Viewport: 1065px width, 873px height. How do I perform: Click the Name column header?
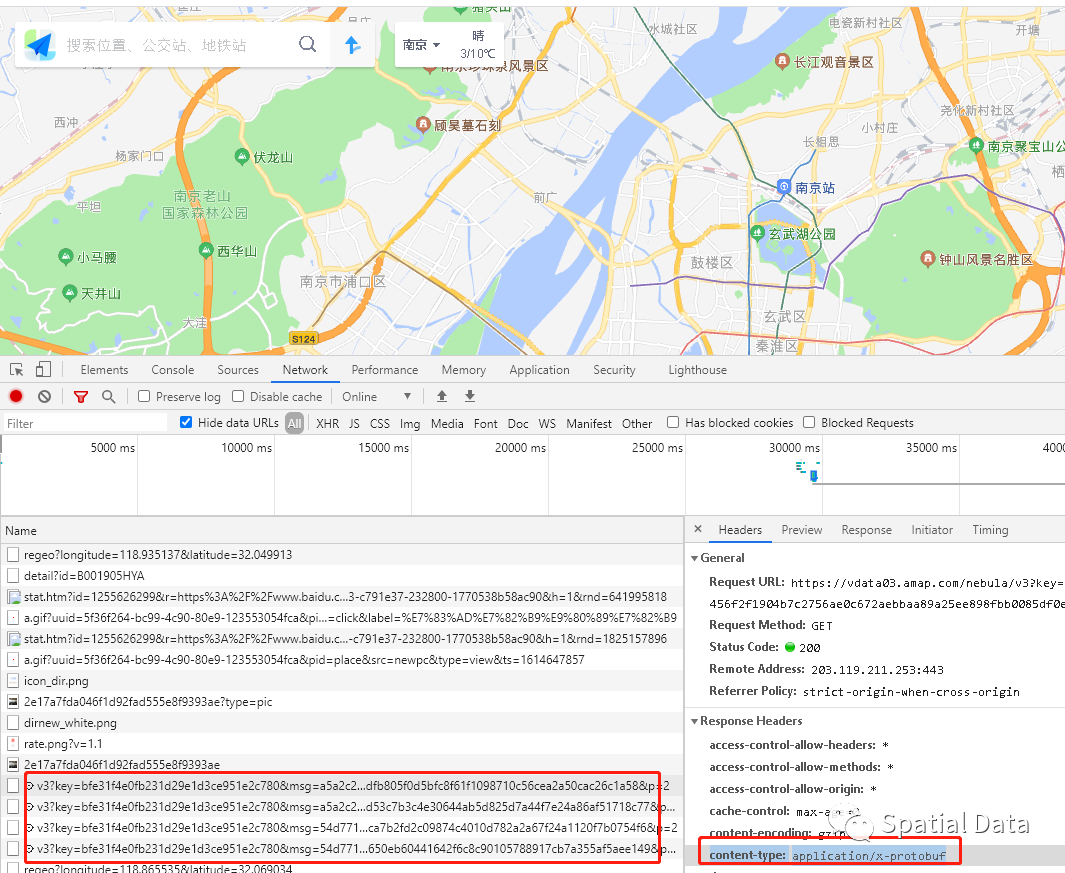tap(342, 531)
